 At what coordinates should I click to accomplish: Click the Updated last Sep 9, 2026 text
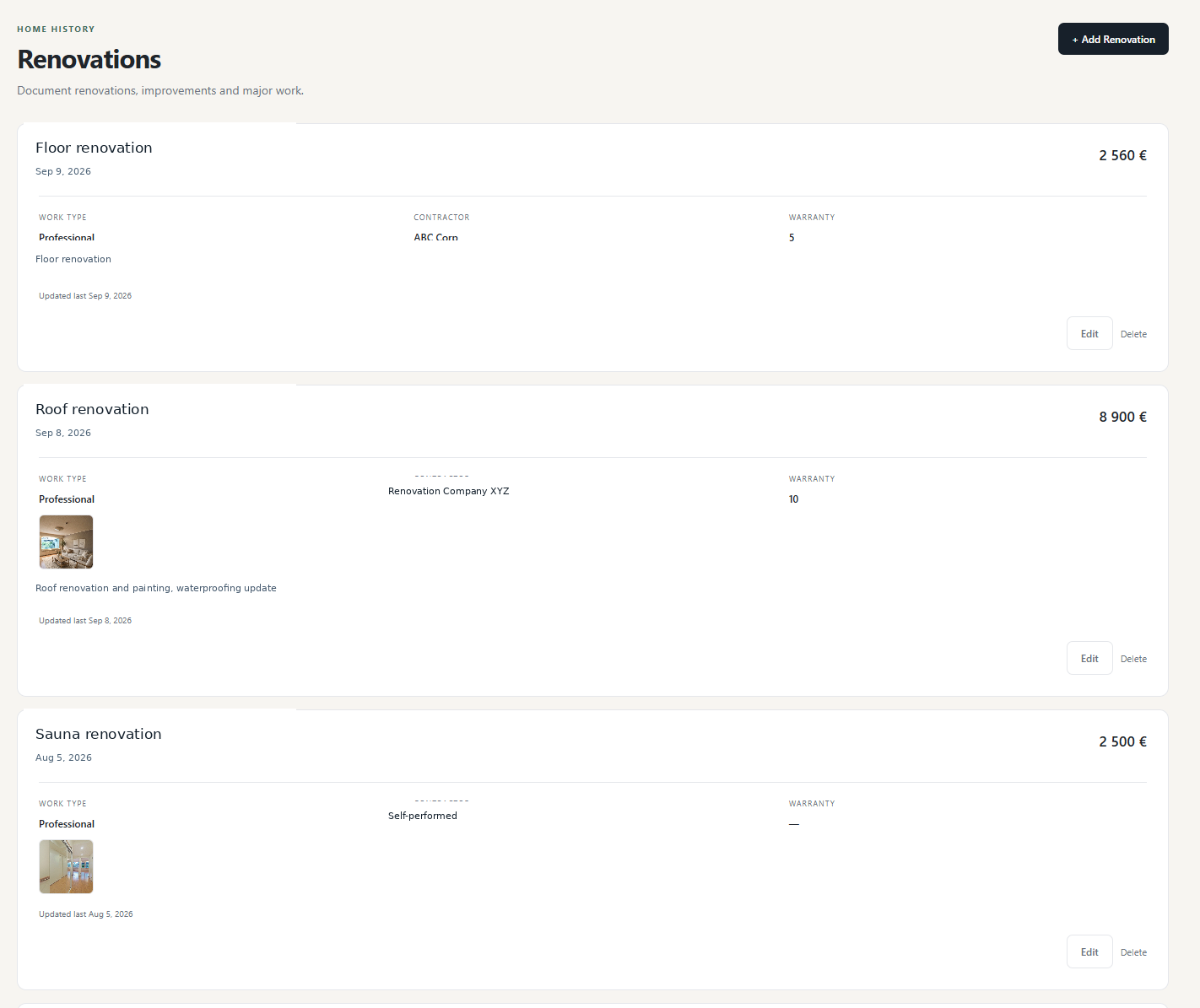pos(85,296)
